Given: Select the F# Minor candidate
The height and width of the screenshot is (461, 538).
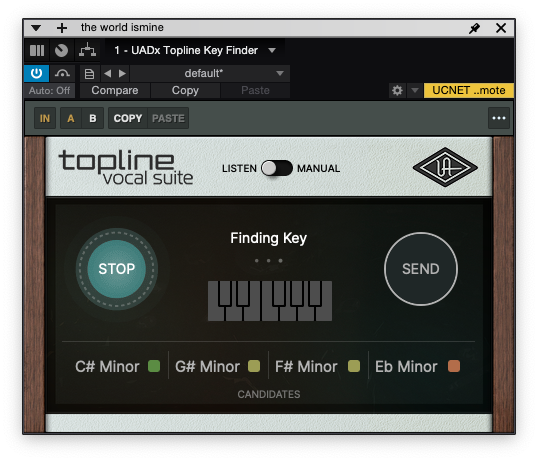Looking at the screenshot, I should [306, 367].
